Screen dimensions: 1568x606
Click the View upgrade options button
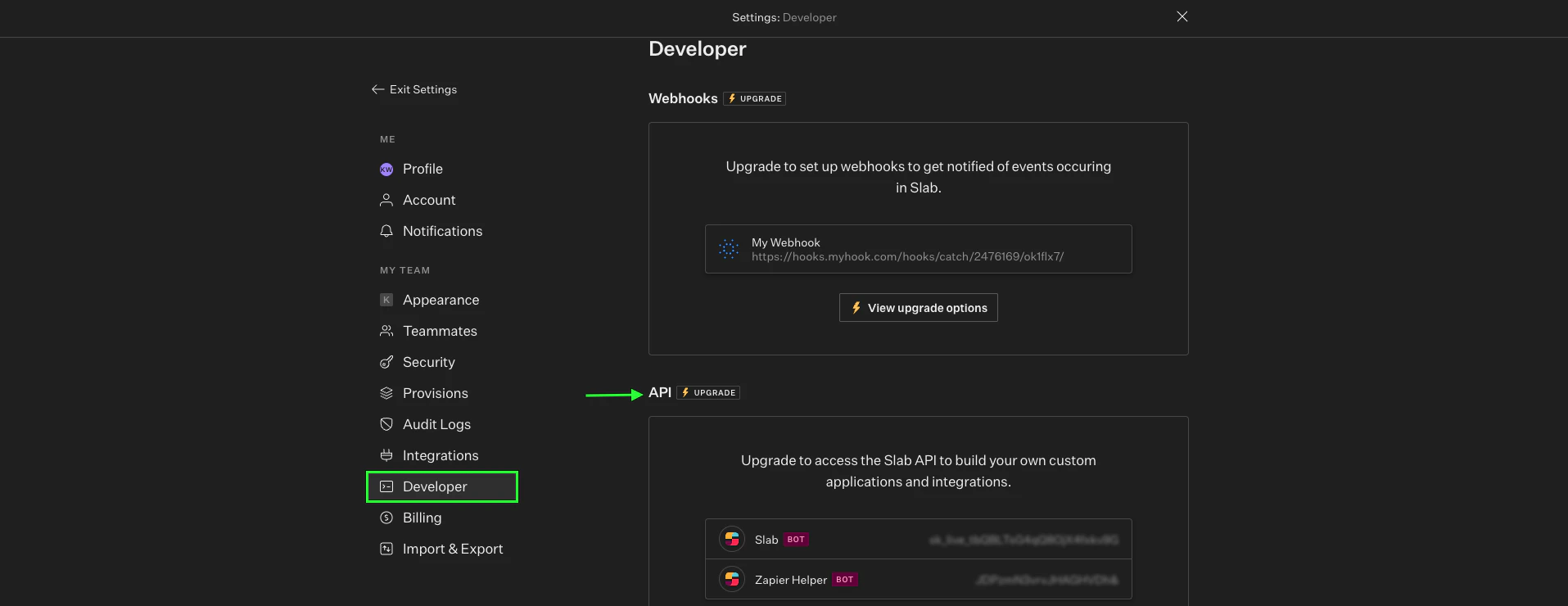point(919,308)
